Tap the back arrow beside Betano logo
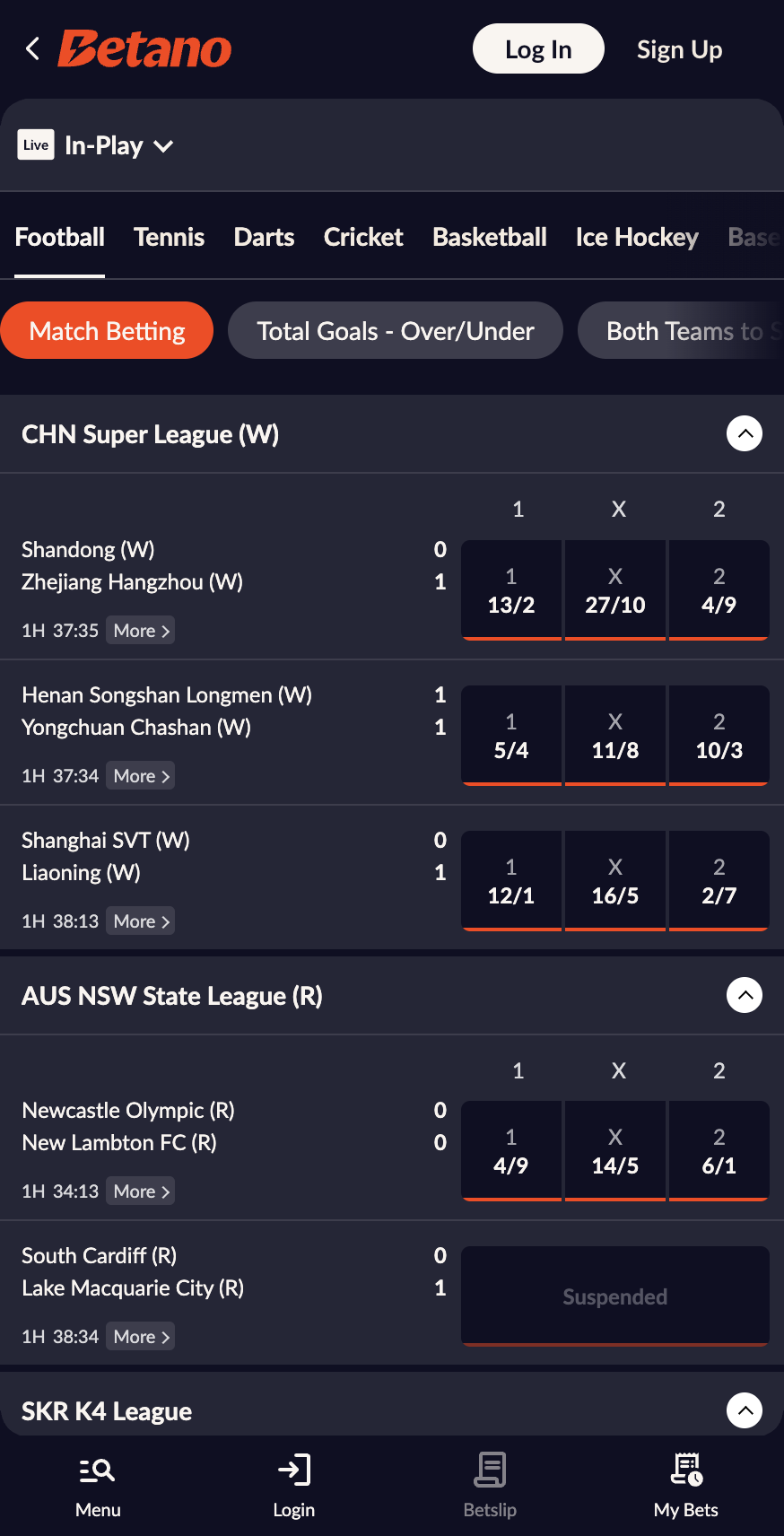 pyautogui.click(x=33, y=48)
